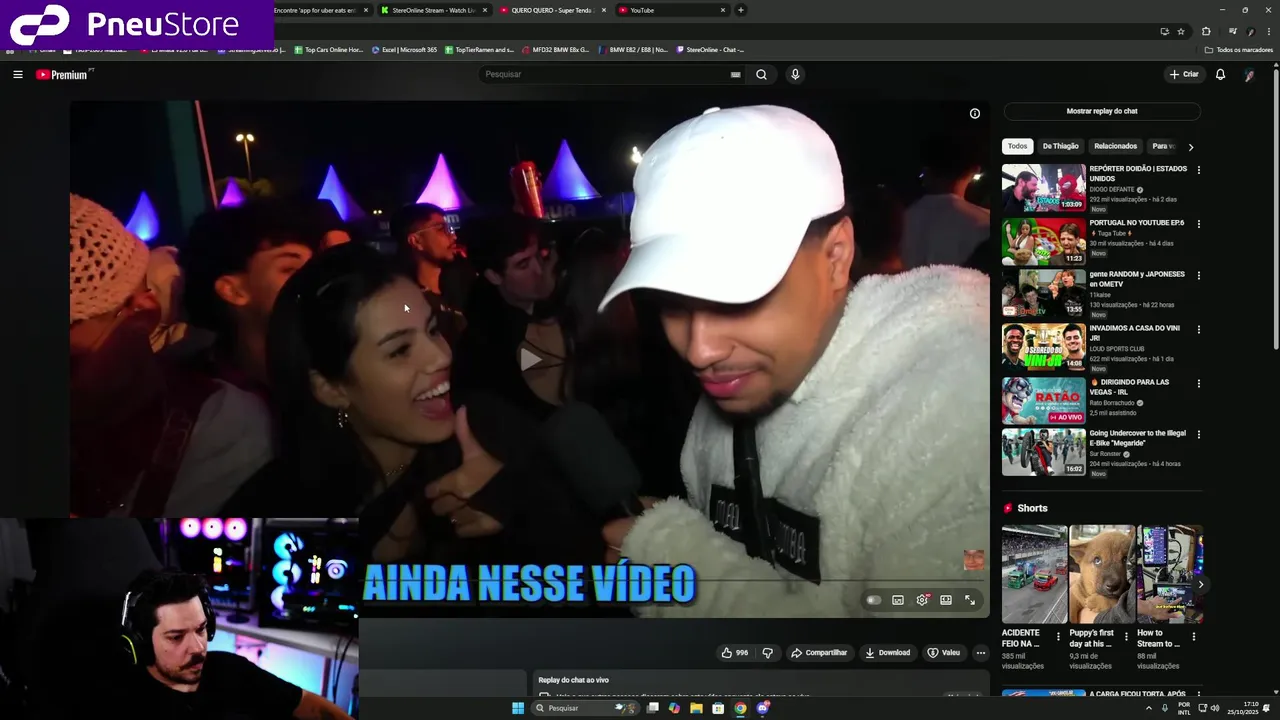This screenshot has height=720, width=1280.
Task: Click the Criar button
Action: [x=1184, y=74]
